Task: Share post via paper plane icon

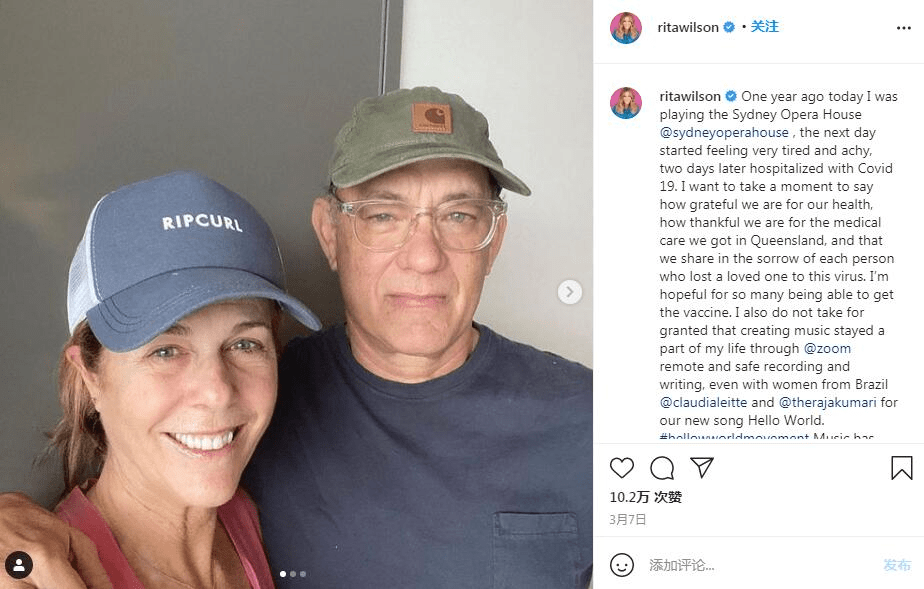Action: click(x=702, y=468)
